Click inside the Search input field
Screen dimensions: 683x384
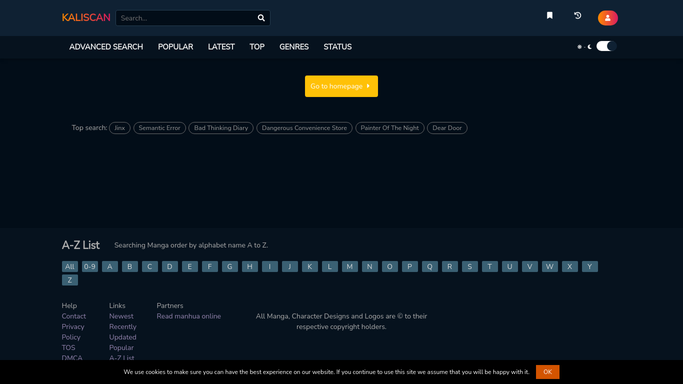187,18
